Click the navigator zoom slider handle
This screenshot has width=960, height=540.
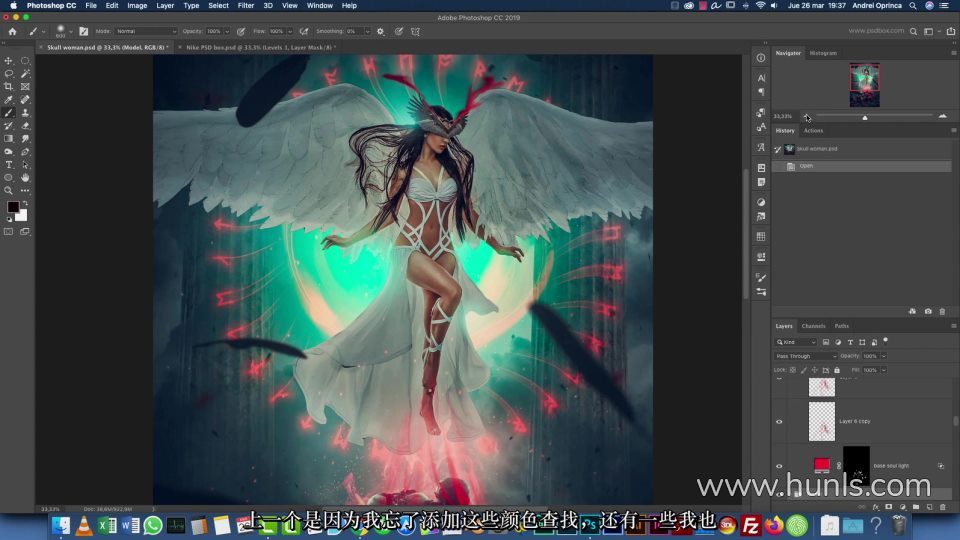point(864,117)
